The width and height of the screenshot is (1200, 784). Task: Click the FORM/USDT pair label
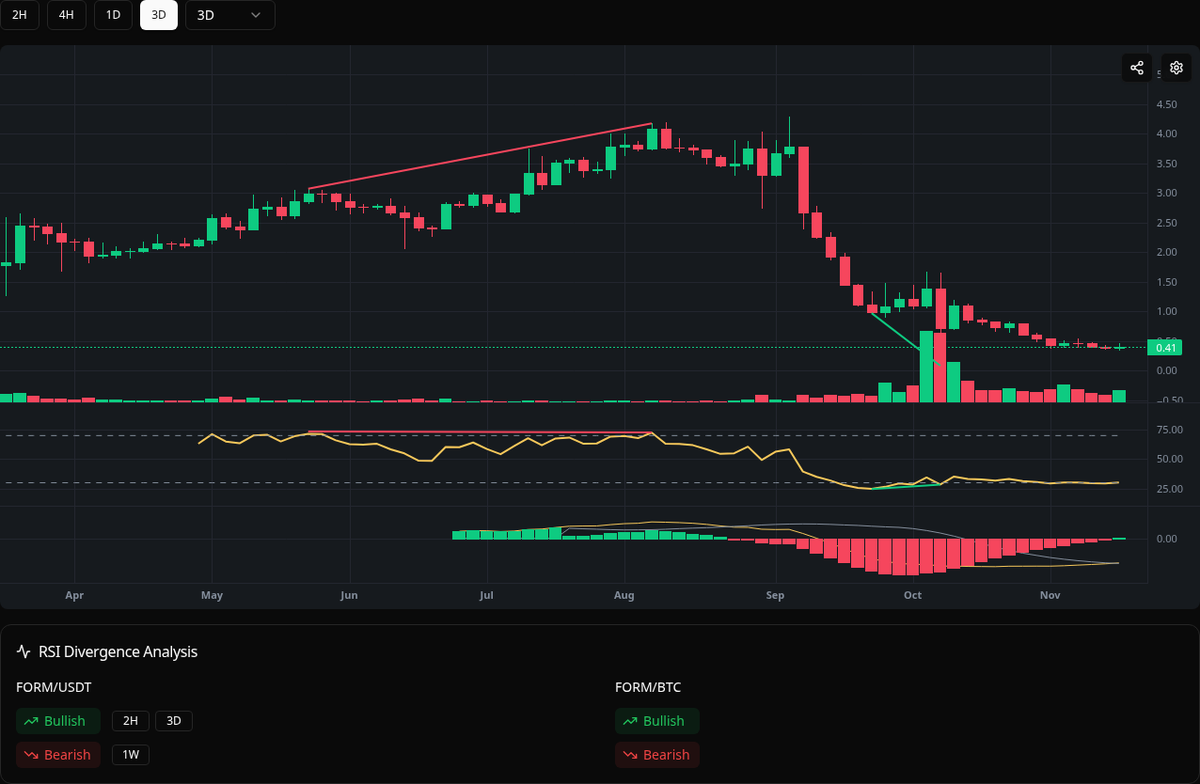pyautogui.click(x=53, y=687)
